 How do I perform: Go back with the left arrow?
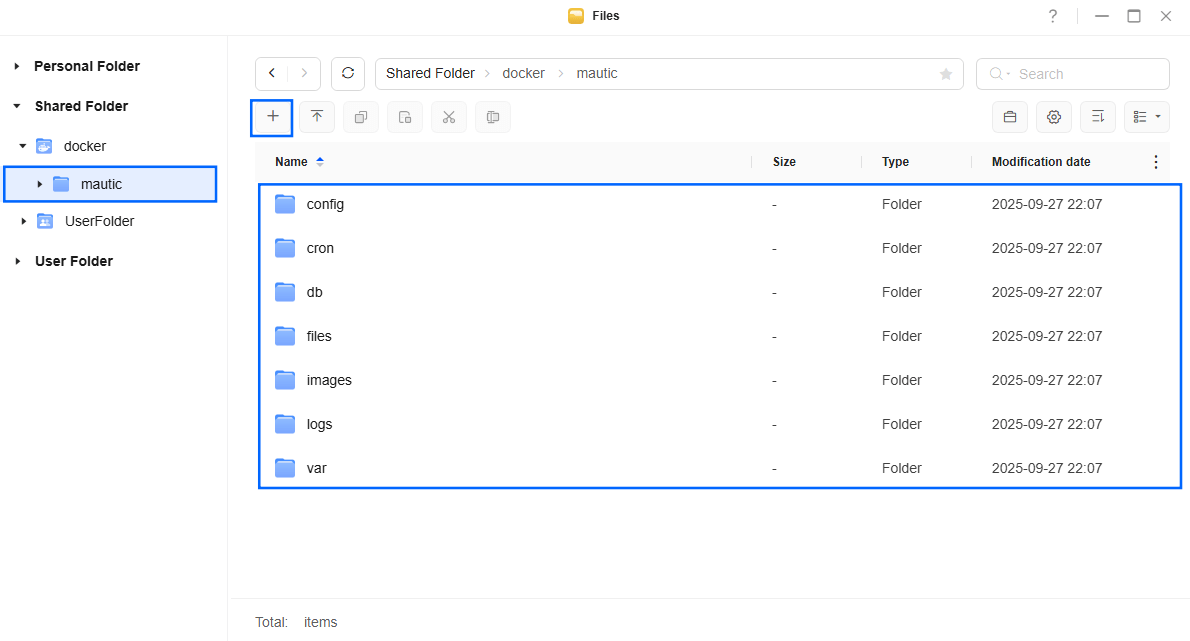click(x=272, y=74)
